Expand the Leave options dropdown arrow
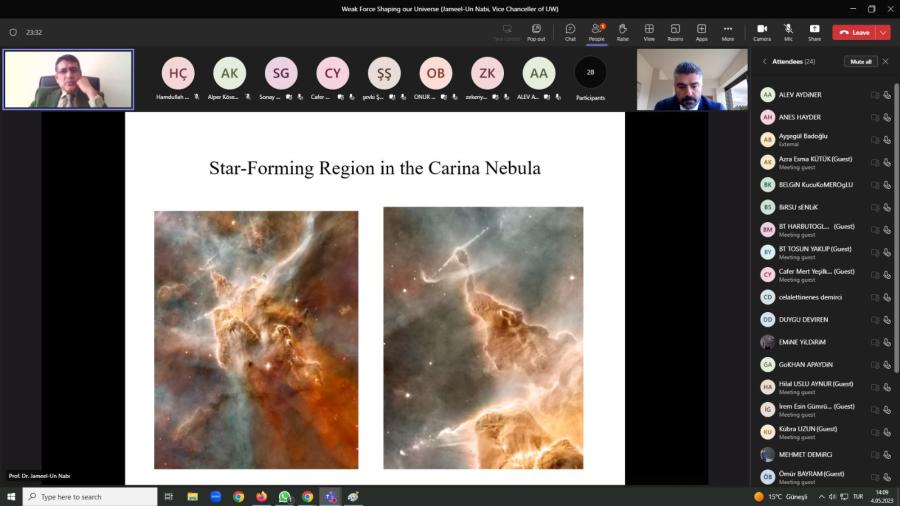Image resolution: width=900 pixels, height=506 pixels. point(883,33)
